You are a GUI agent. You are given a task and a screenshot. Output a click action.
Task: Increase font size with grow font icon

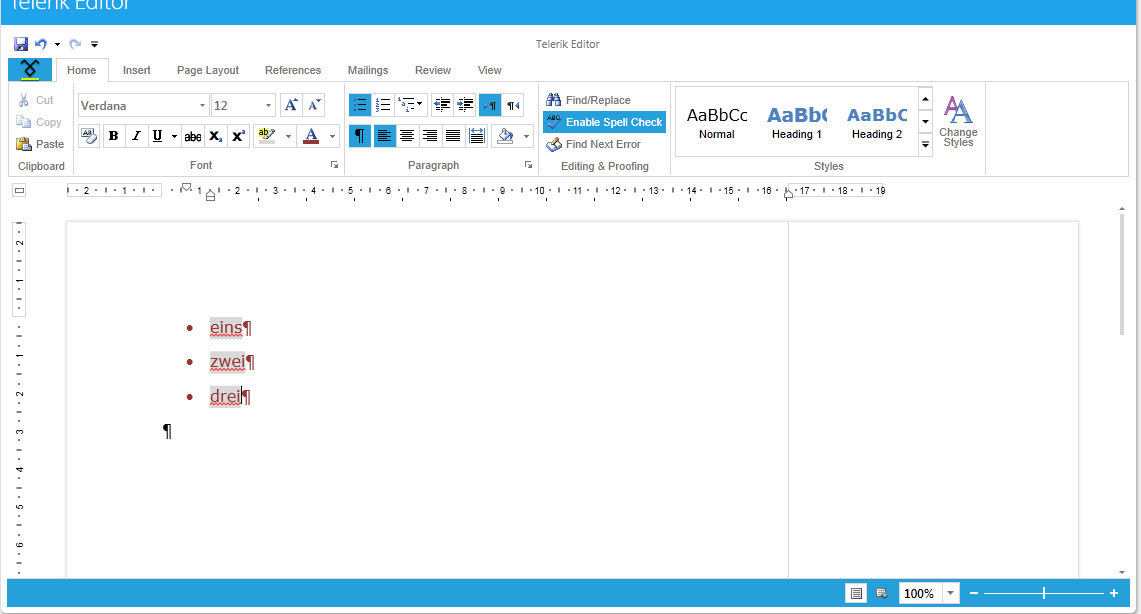tap(291, 105)
